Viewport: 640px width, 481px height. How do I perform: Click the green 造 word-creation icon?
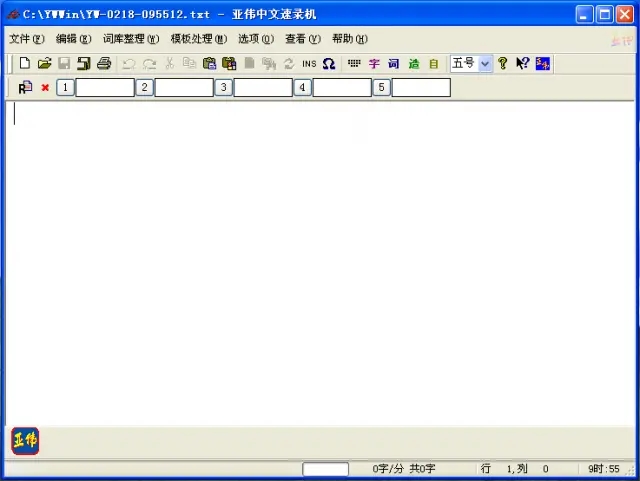coord(414,64)
